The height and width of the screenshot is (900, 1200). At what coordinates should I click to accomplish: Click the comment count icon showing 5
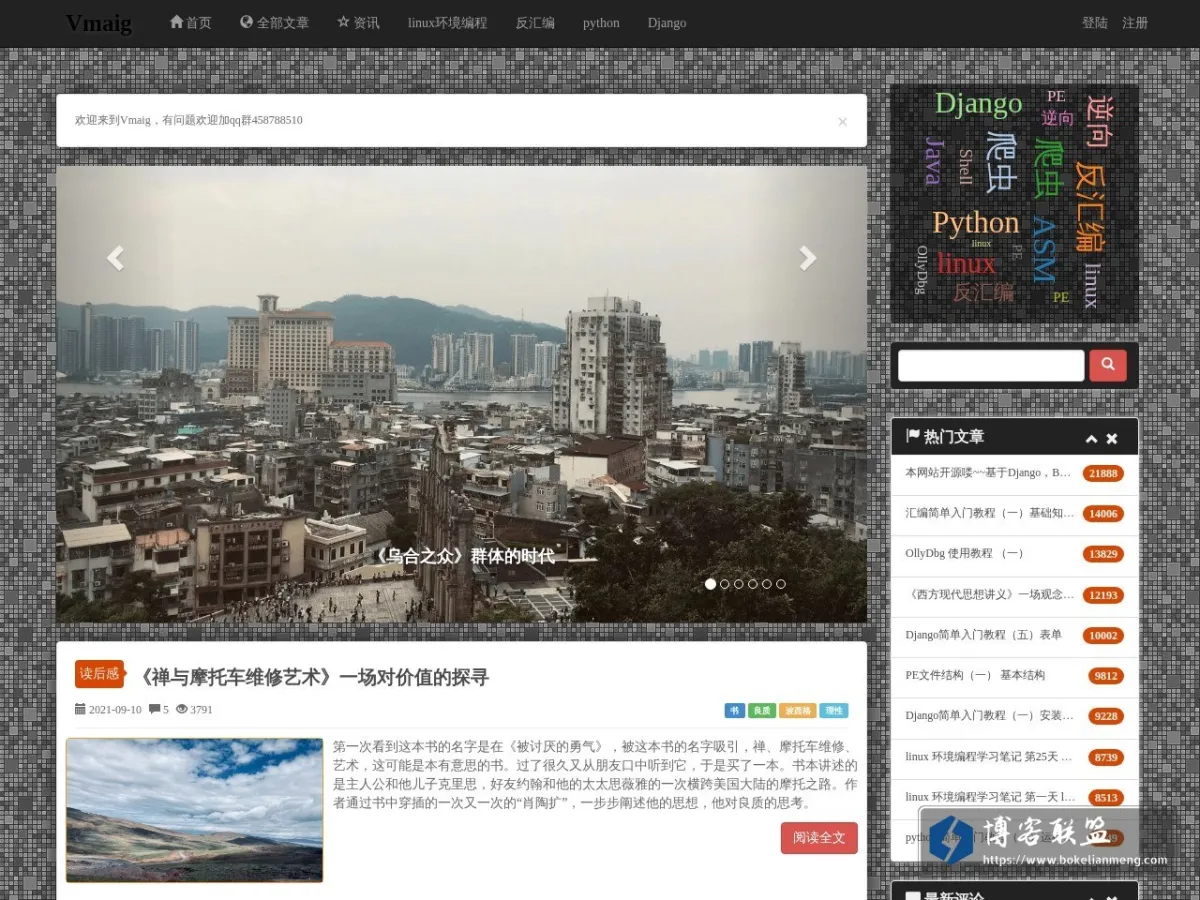pos(154,709)
